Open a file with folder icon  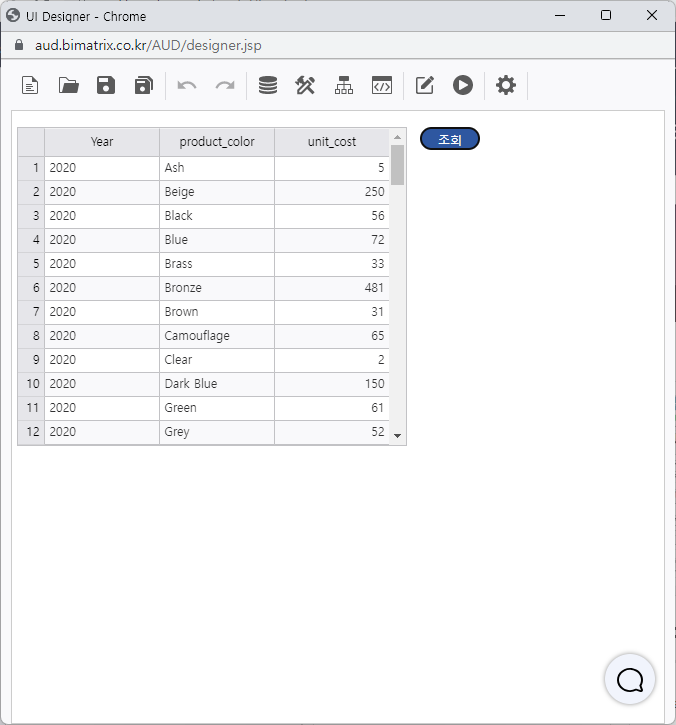(69, 85)
